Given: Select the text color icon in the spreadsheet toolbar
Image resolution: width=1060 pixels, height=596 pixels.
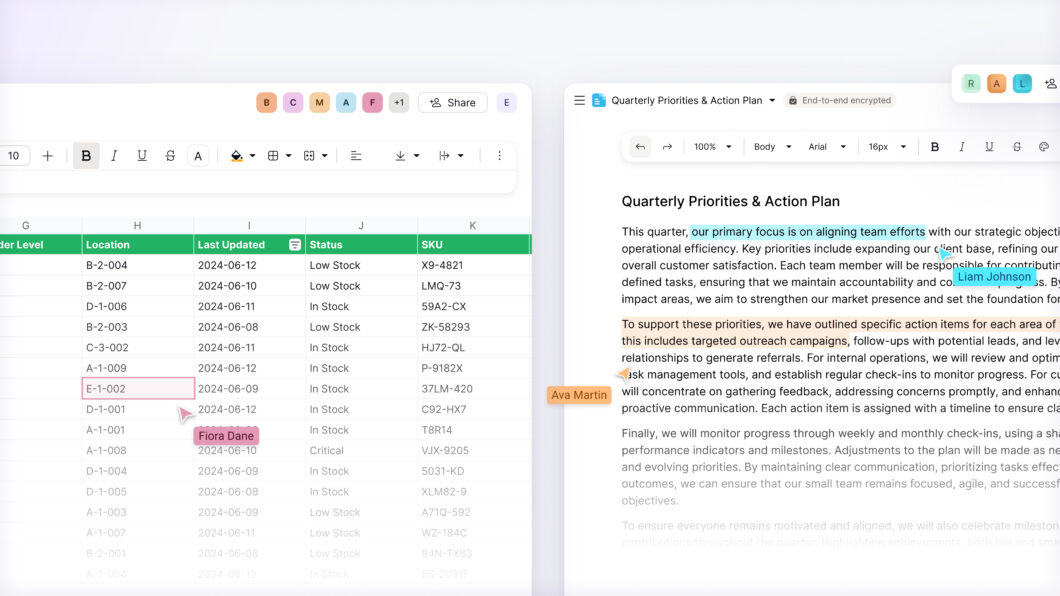Looking at the screenshot, I should click(x=198, y=156).
